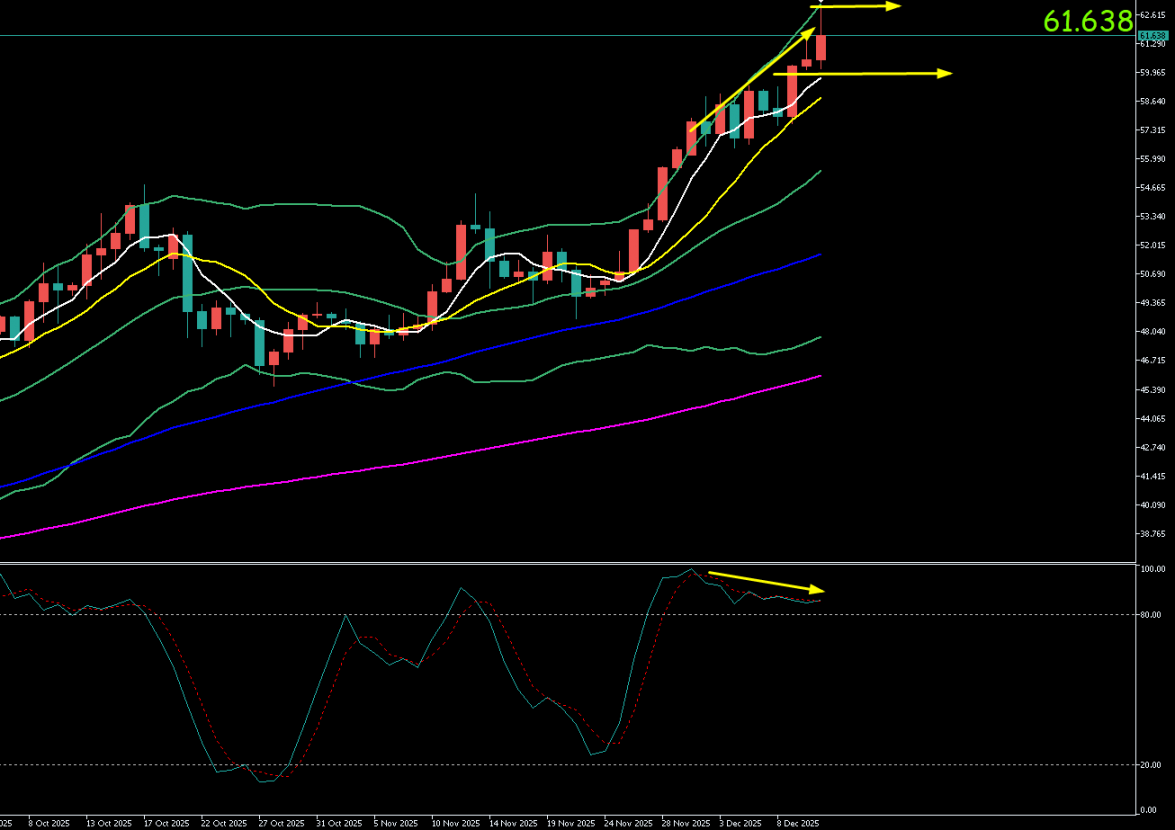The image size is (1175, 830).
Task: Click the yellow downward arrow on the oscillator
Action: click(x=765, y=581)
